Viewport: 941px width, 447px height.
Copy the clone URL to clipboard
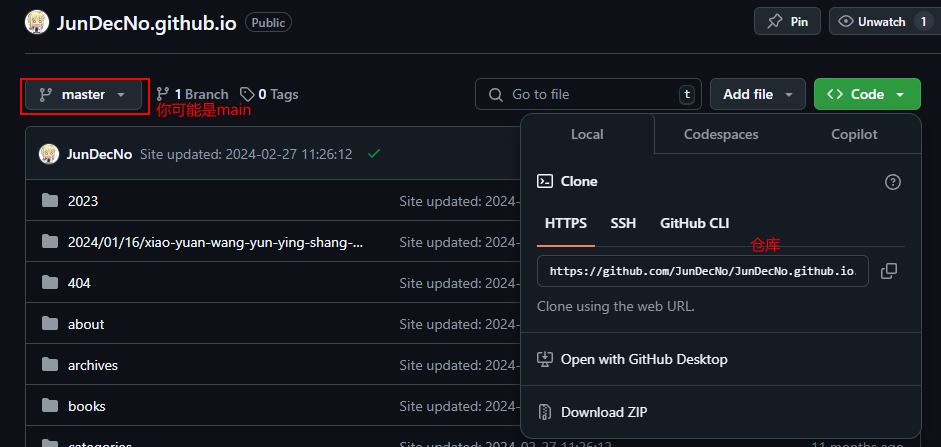(889, 271)
